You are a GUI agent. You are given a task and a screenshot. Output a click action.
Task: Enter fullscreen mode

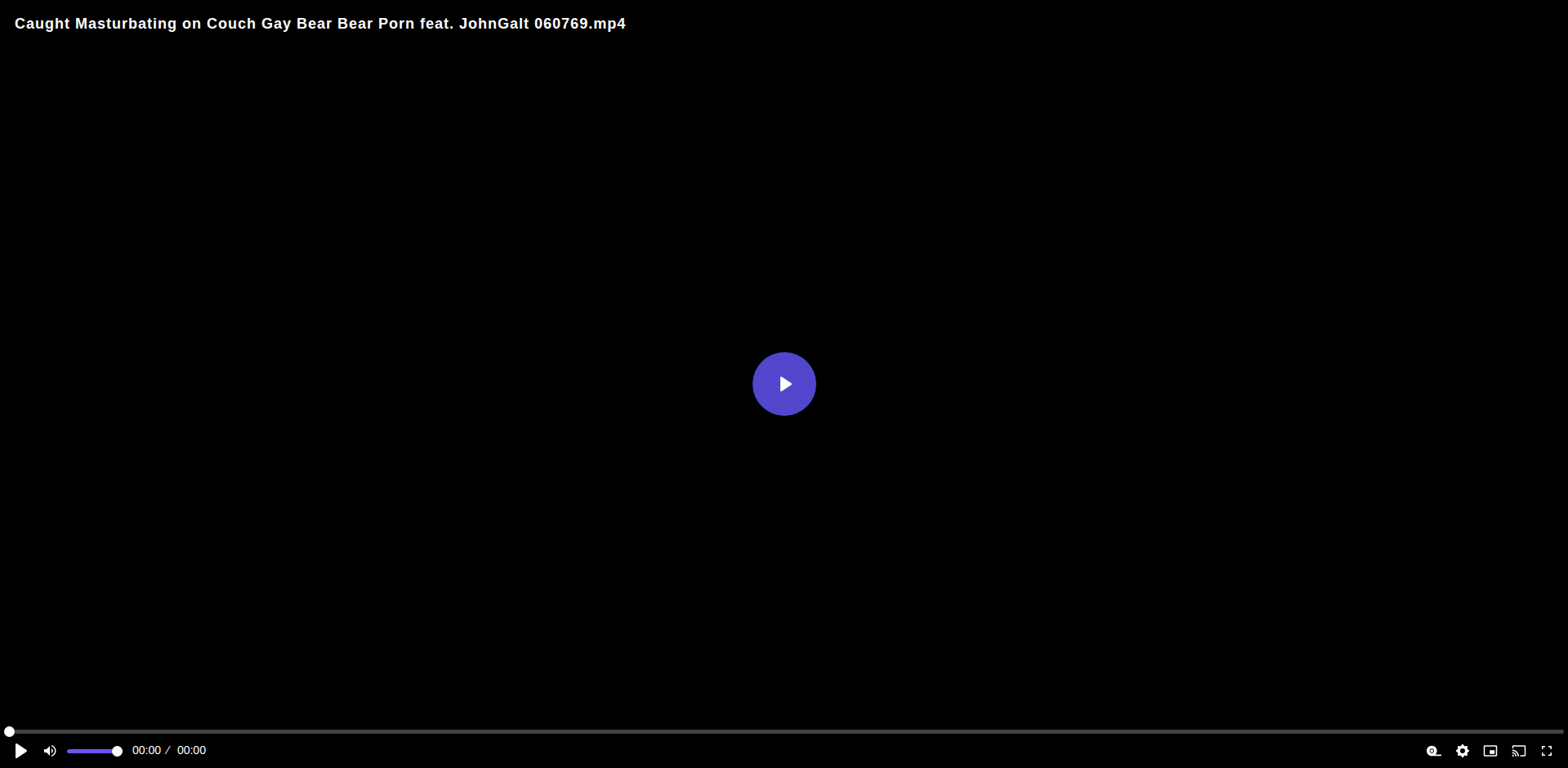click(1547, 751)
